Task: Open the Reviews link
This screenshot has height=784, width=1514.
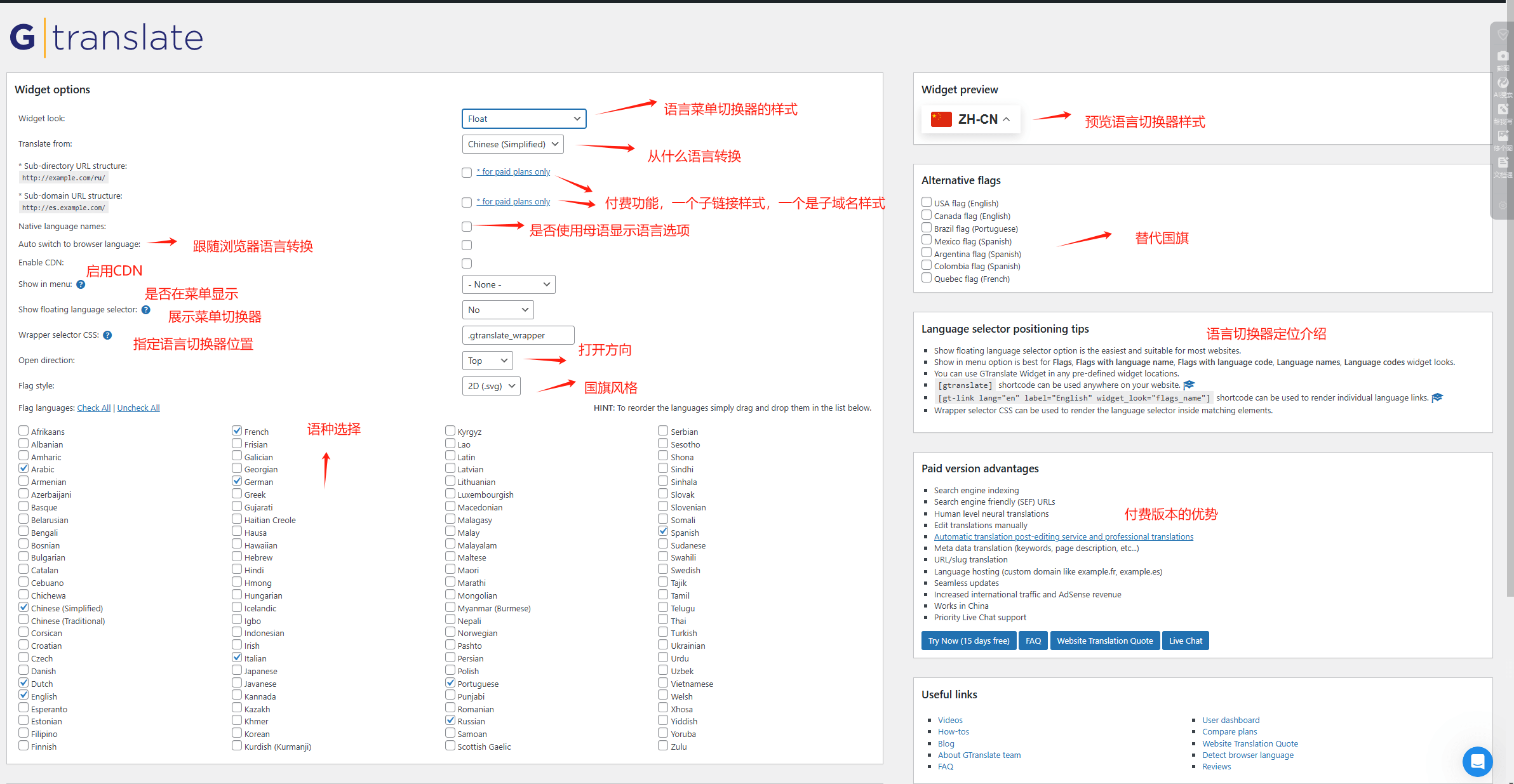Action: [x=1216, y=767]
